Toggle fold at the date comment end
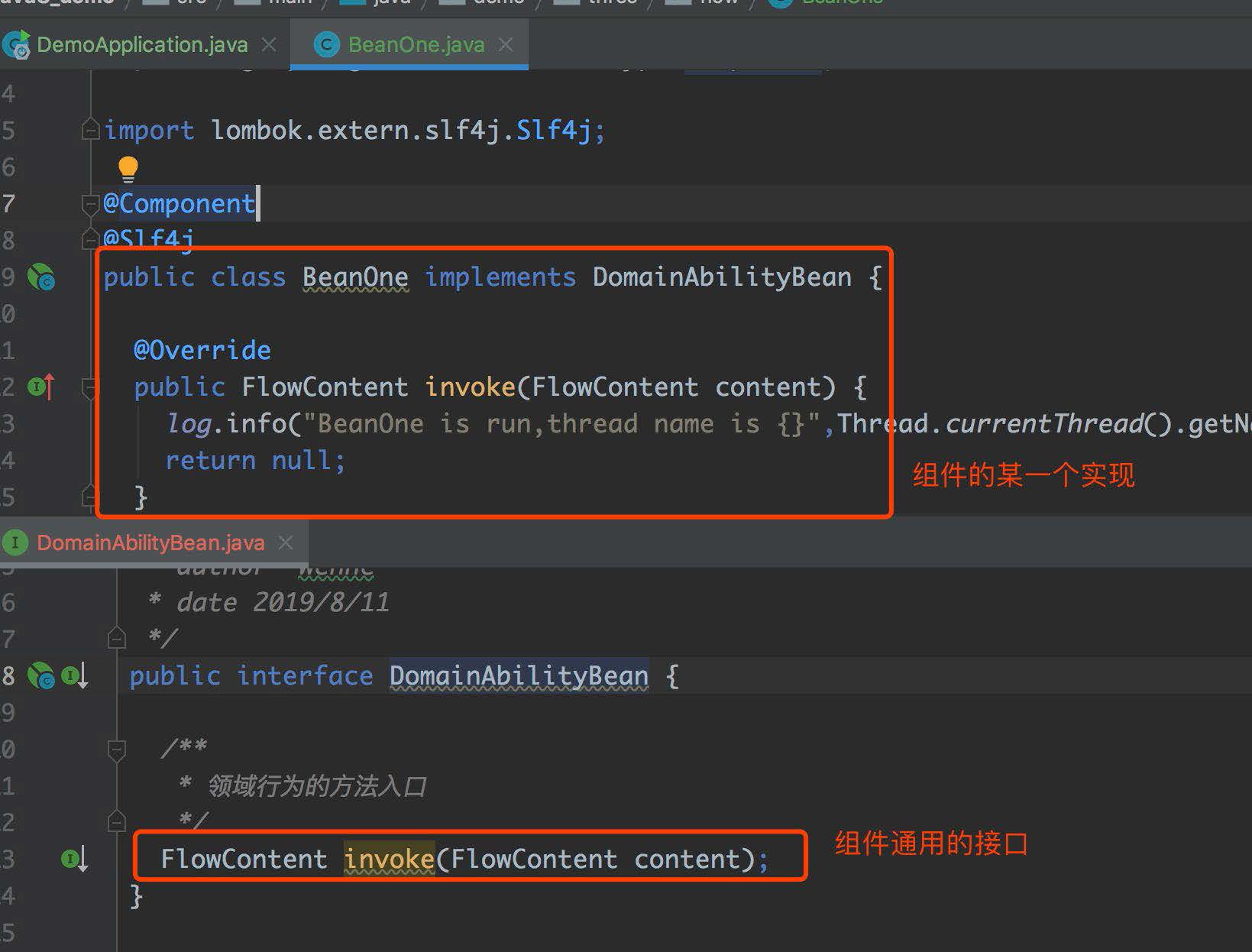Viewport: 1252px width, 952px height. [116, 637]
